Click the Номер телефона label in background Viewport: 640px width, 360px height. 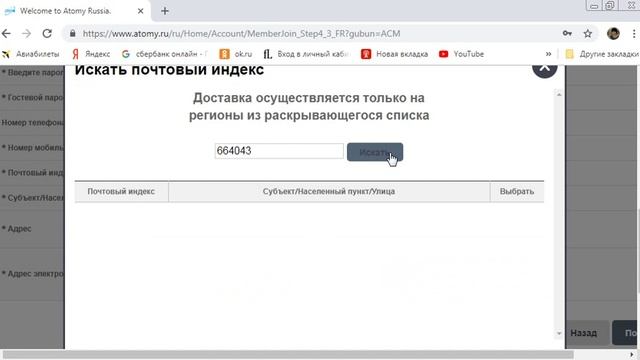click(33, 122)
